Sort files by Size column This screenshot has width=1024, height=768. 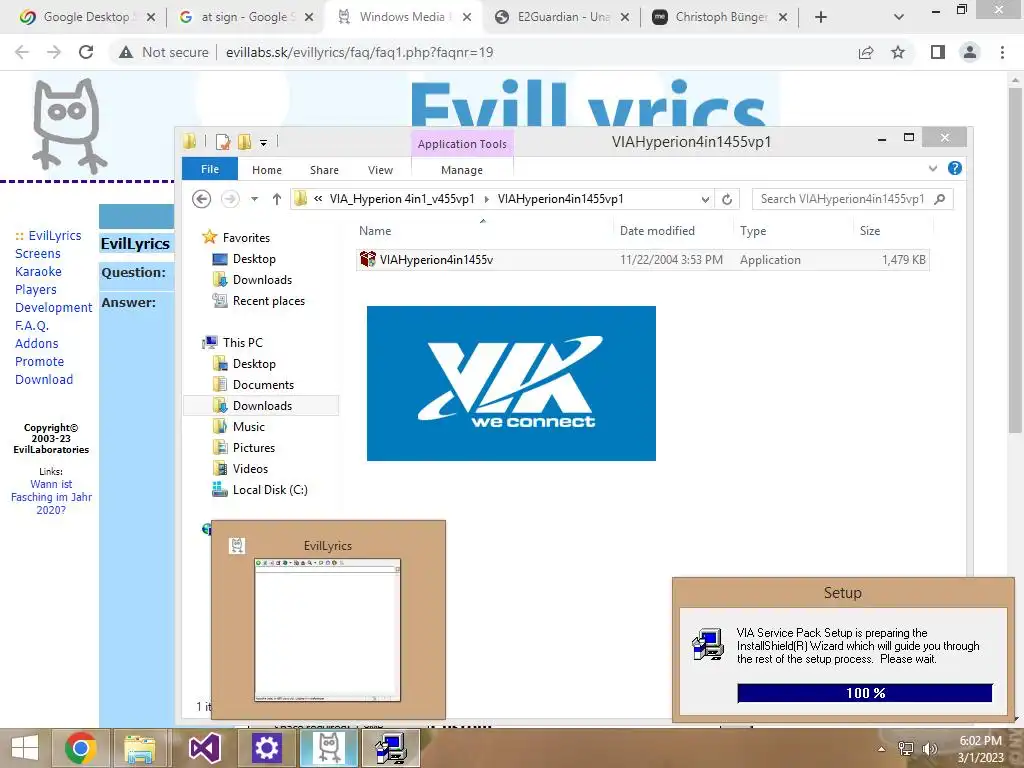pos(870,231)
